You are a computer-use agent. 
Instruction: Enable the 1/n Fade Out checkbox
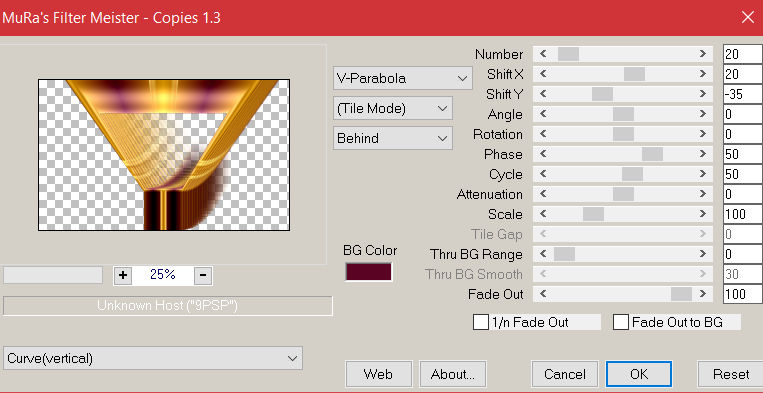[x=481, y=322]
